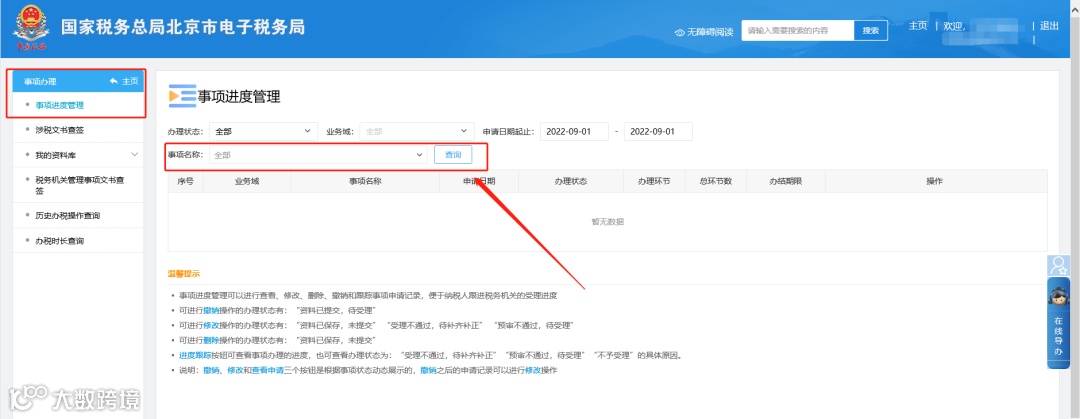Open the 办理状态 dropdown
Viewport: 1080px width, 419px height.
click(x=263, y=131)
